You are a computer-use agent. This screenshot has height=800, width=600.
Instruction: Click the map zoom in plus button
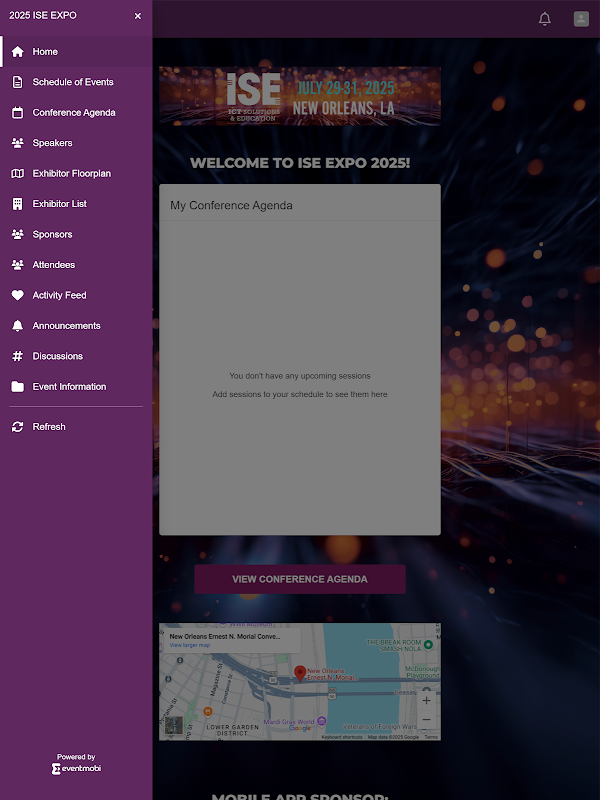(x=427, y=701)
